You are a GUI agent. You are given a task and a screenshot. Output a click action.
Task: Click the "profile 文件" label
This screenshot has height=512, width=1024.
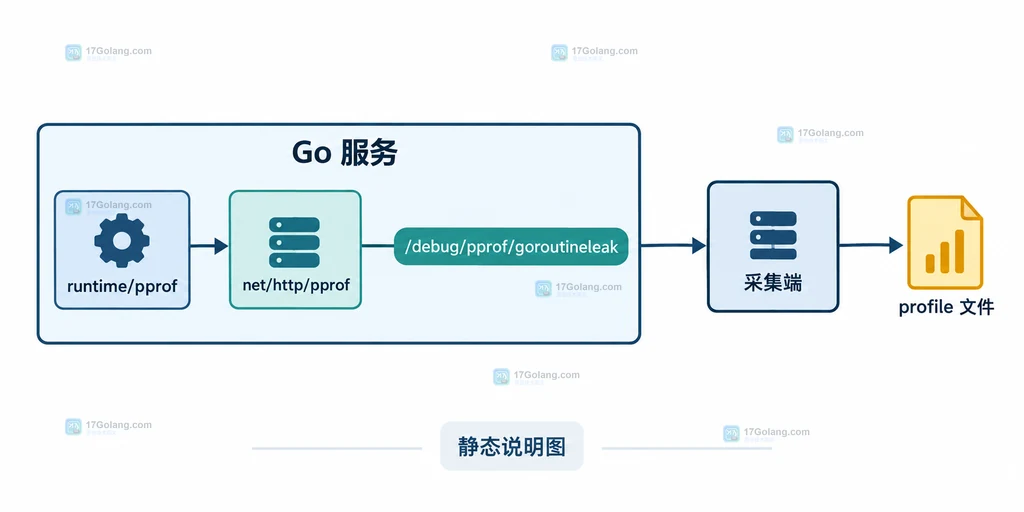pos(946,307)
